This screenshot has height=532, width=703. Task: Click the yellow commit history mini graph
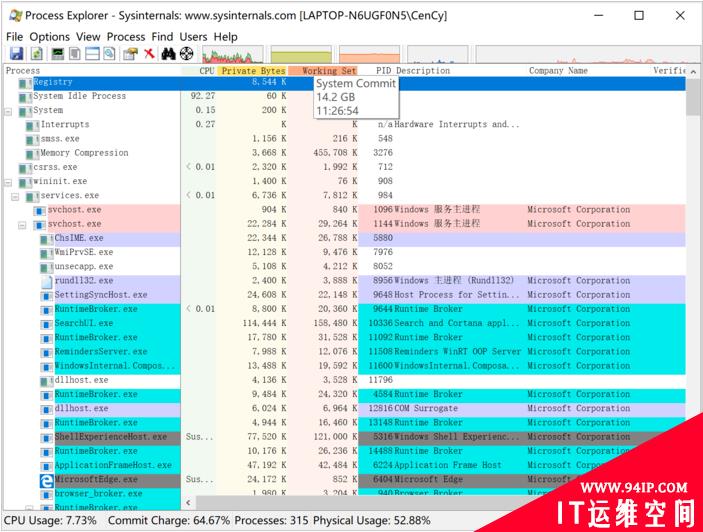pos(301,54)
